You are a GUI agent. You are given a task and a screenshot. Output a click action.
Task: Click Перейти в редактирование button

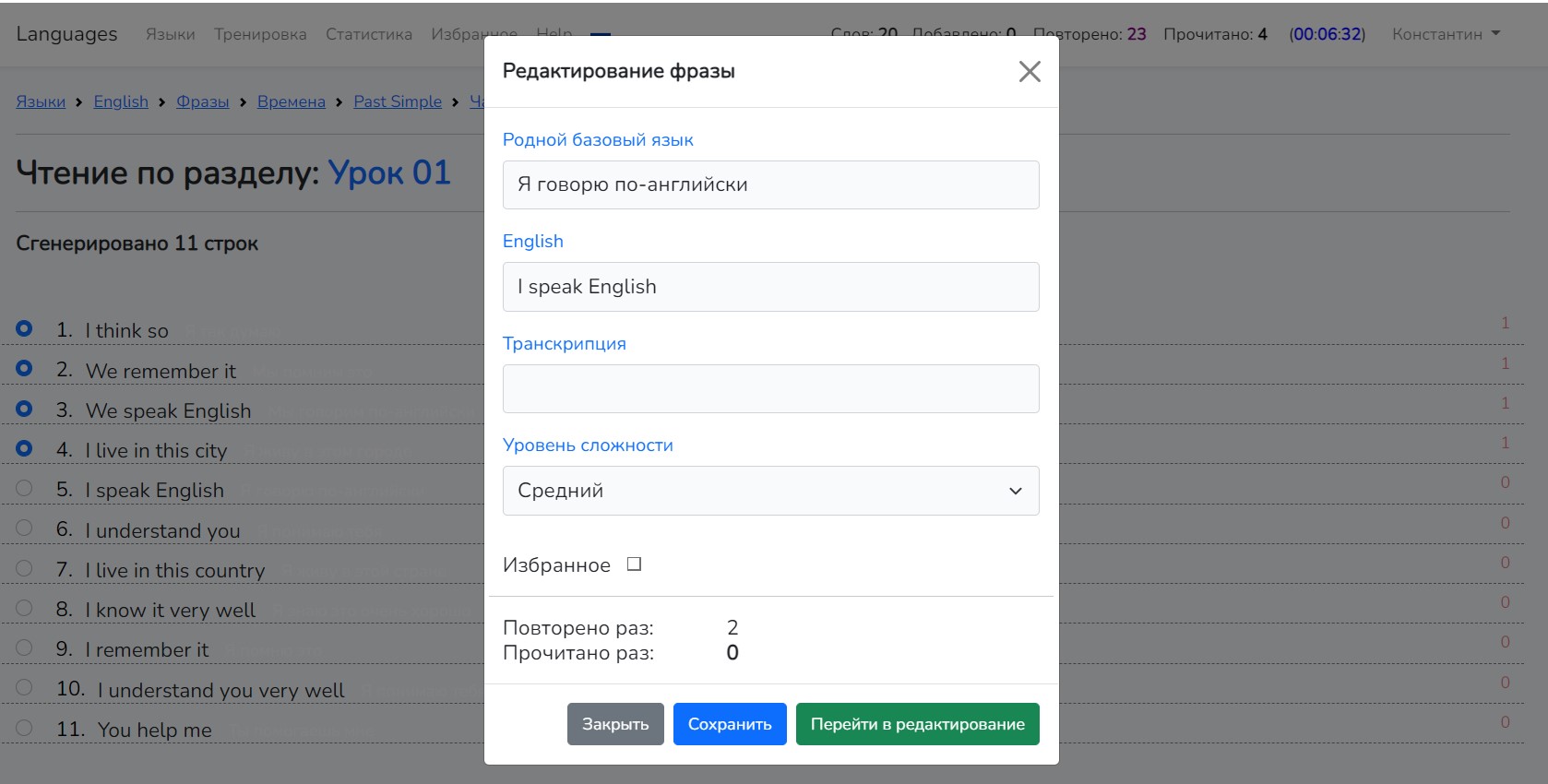(x=917, y=724)
